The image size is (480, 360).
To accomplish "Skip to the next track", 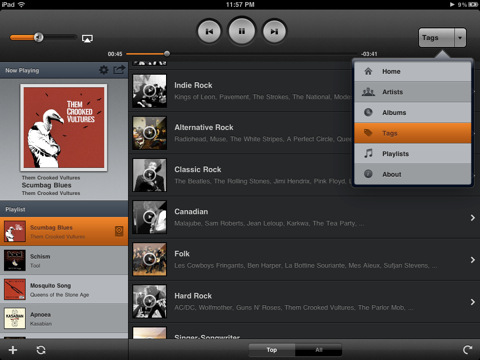I will (x=274, y=31).
